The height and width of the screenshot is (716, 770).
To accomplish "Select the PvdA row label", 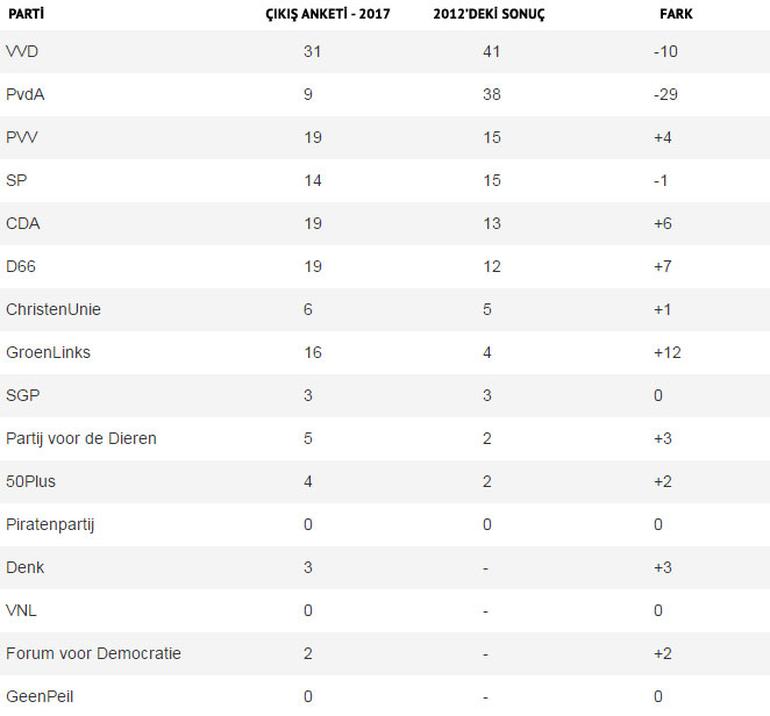I will (25, 94).
